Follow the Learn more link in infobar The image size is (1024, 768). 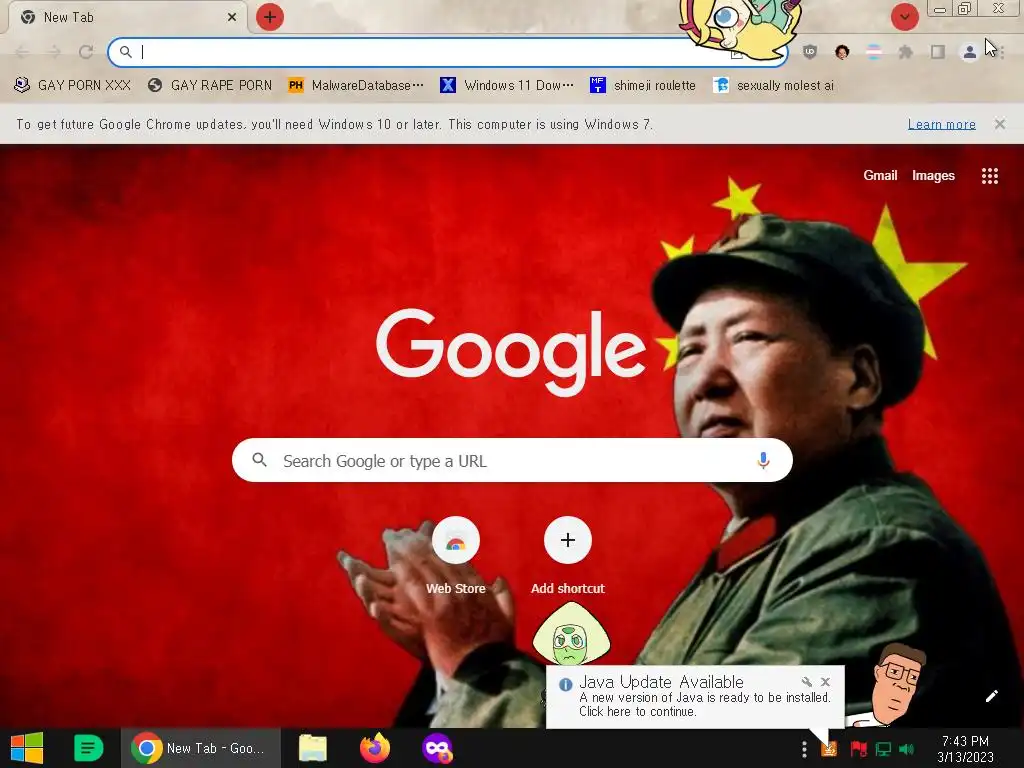[942, 124]
